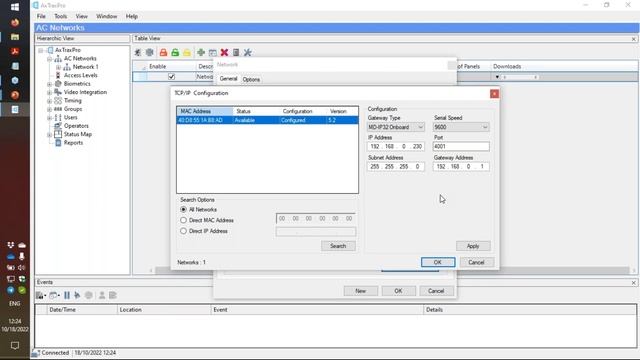Select Reports in the tree

73,143
